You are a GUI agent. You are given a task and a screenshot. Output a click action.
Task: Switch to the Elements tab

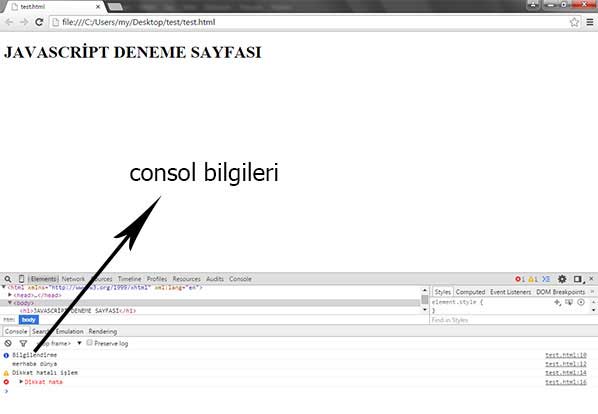click(43, 279)
